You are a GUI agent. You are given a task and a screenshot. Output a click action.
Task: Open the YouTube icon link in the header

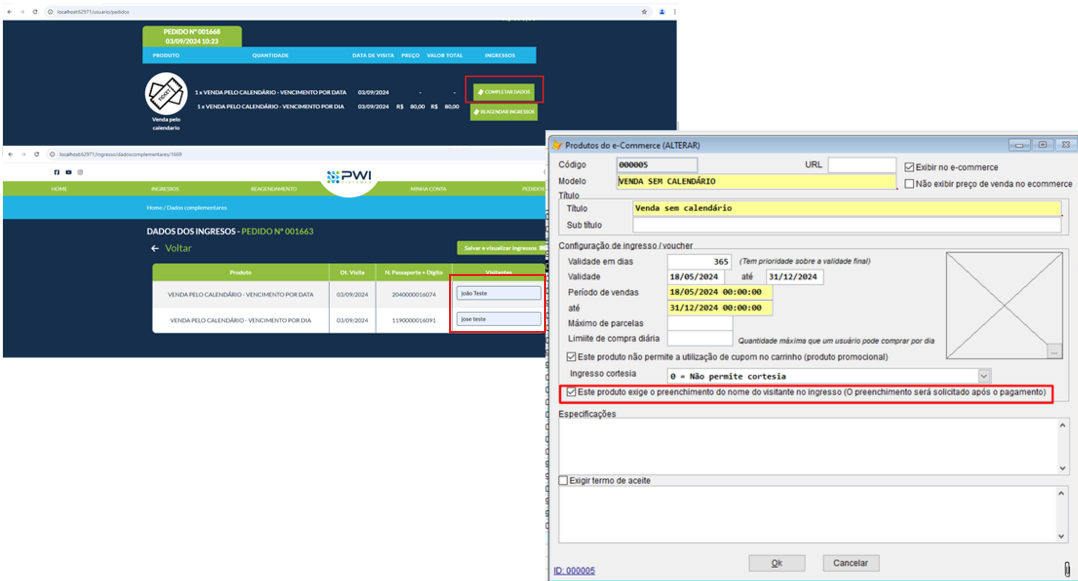[68, 173]
